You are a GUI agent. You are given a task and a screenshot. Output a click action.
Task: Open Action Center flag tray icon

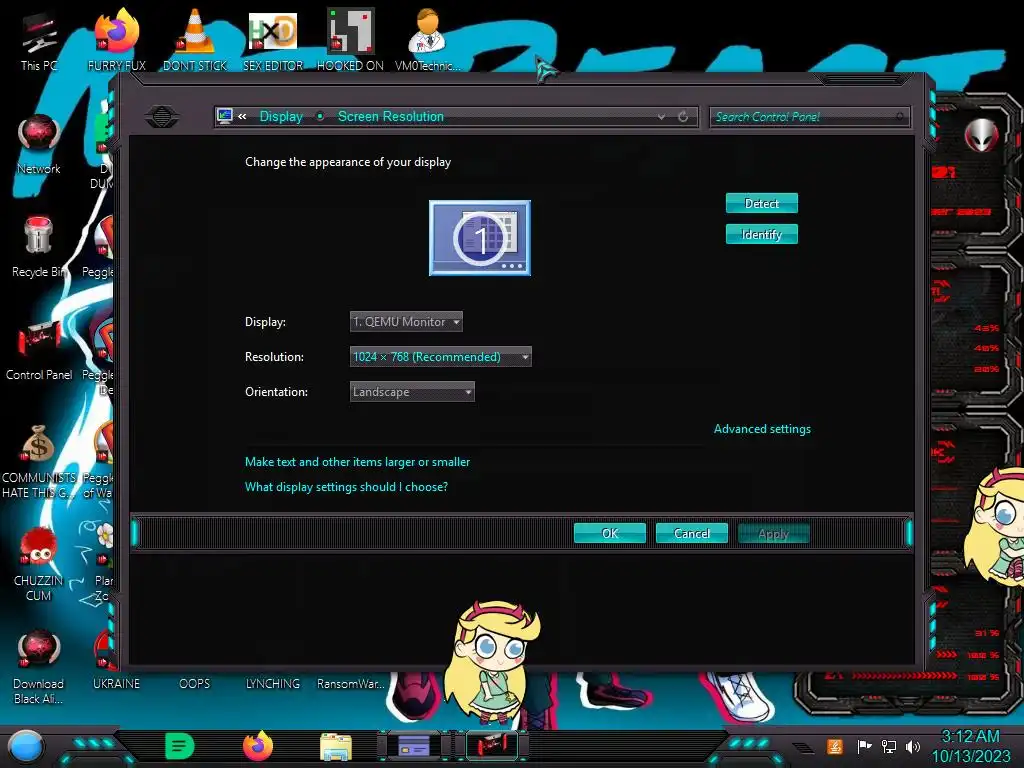(x=864, y=746)
